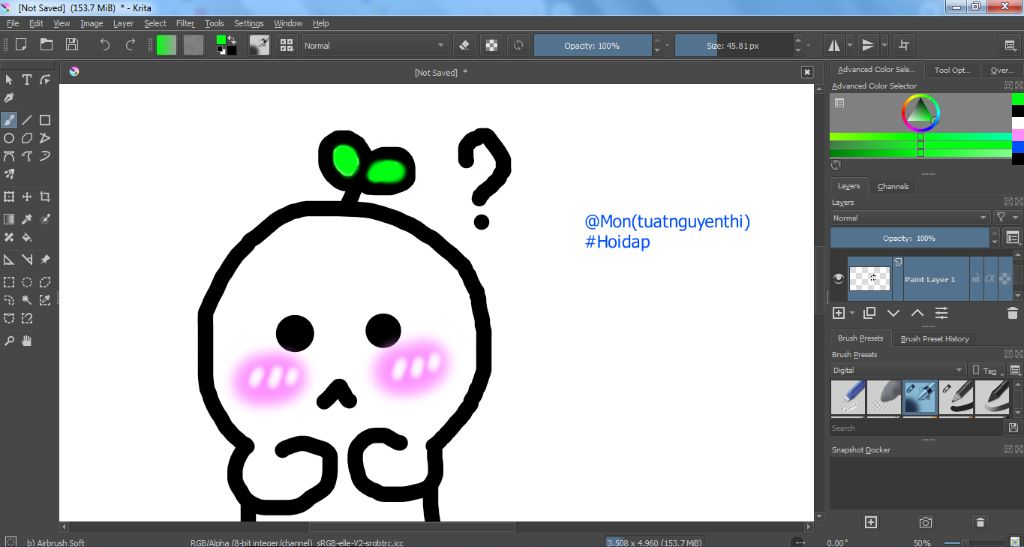Switch to the Channels tab
This screenshot has width=1024, height=547.
pos(893,186)
